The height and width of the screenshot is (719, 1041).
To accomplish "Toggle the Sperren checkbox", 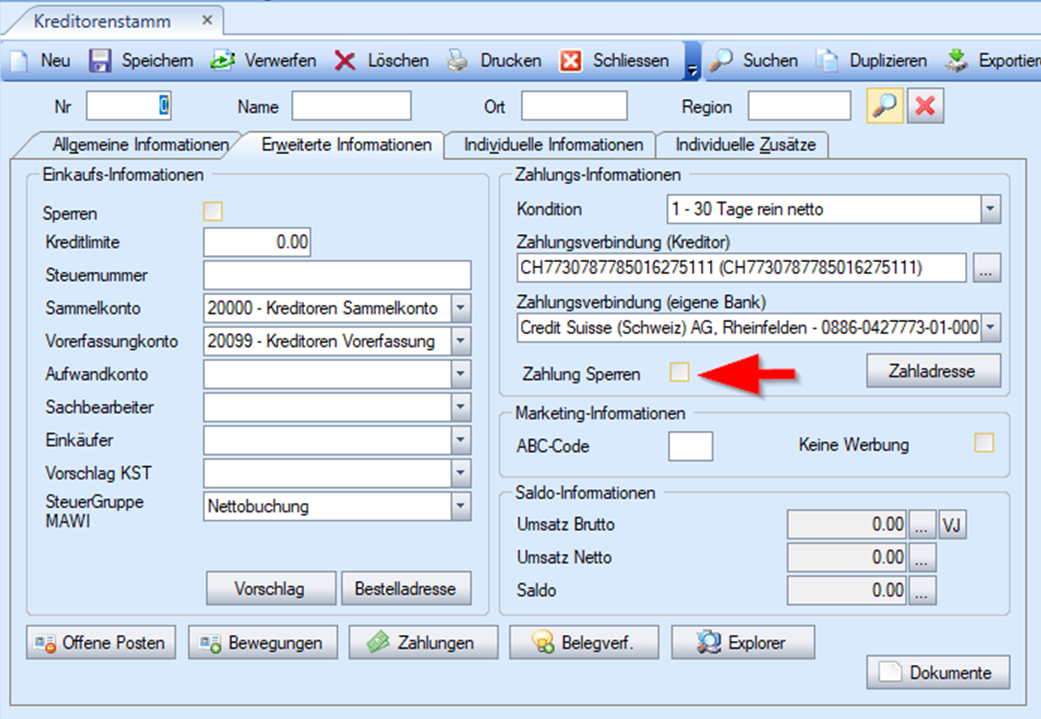I will coord(213,212).
